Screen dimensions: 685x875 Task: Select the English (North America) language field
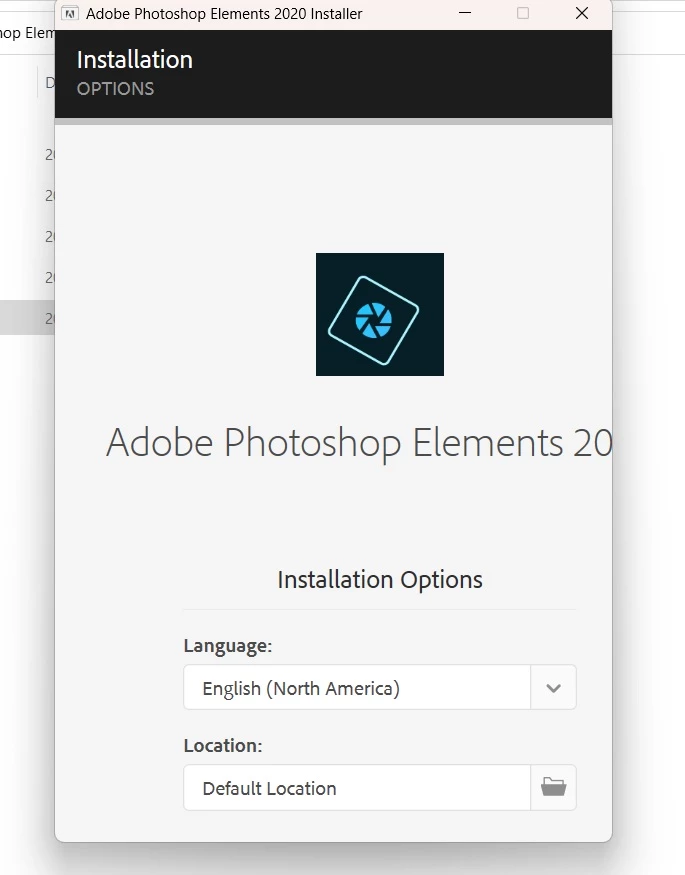357,688
